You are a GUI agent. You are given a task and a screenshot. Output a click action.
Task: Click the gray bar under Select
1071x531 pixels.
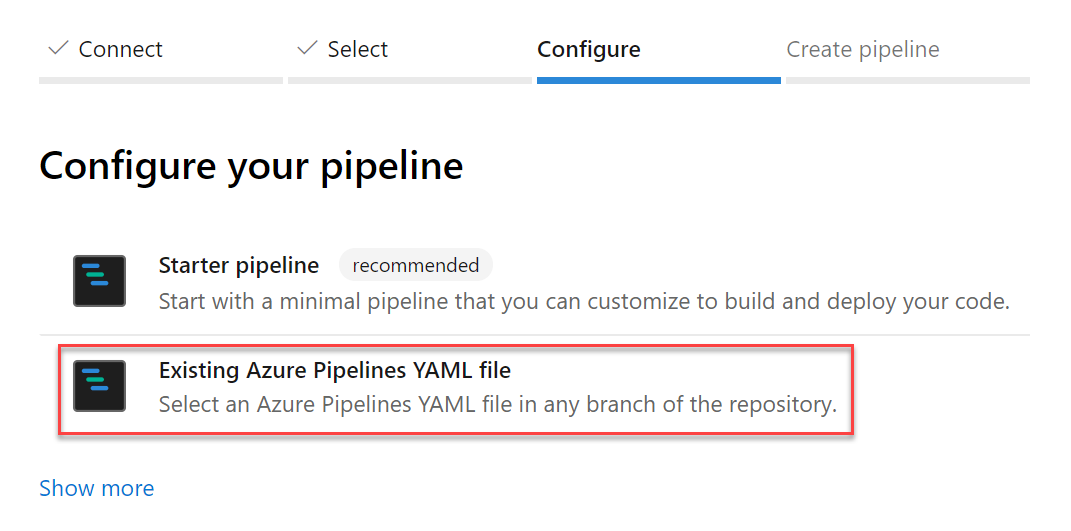click(x=409, y=80)
